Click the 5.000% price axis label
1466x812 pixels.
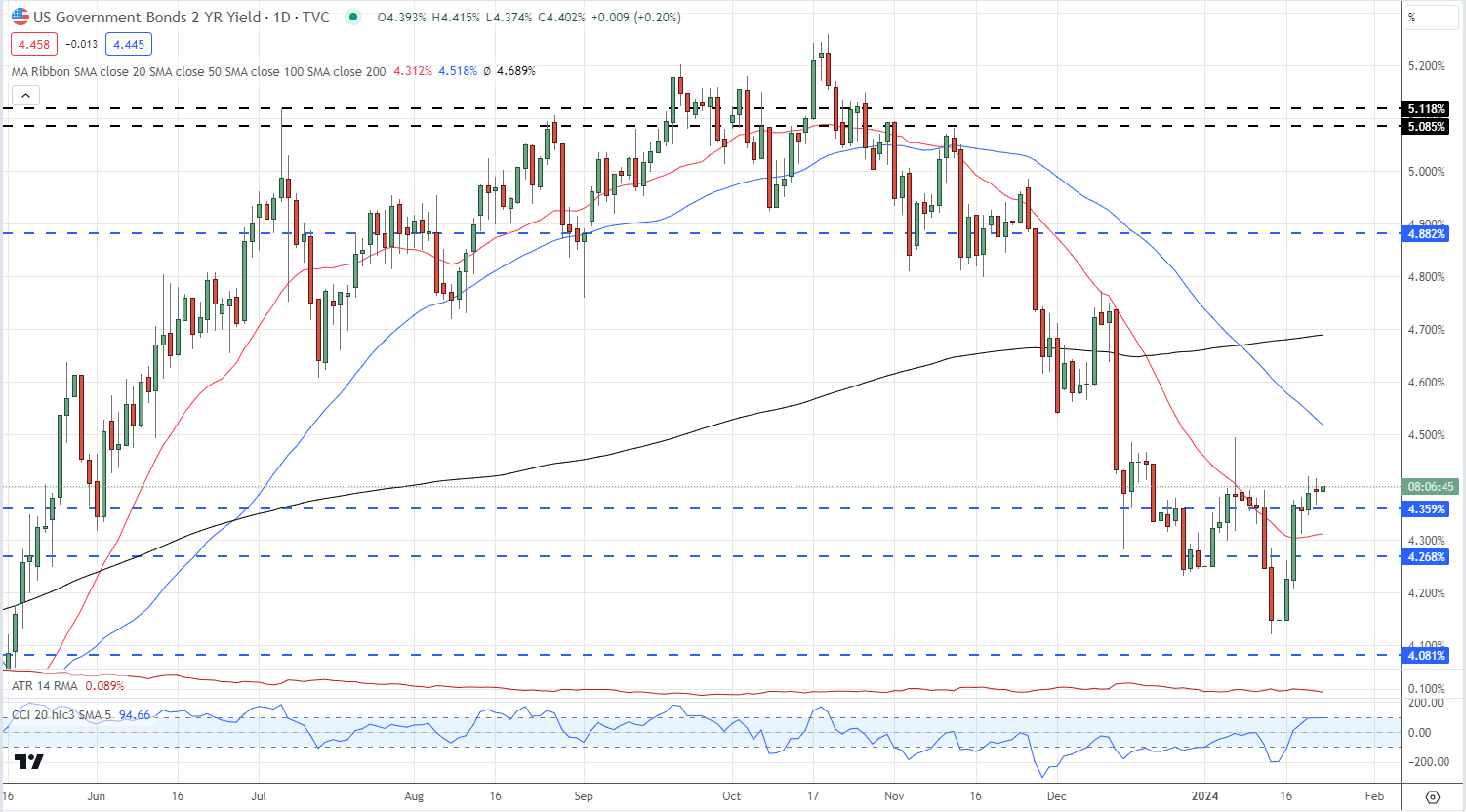pos(1426,172)
